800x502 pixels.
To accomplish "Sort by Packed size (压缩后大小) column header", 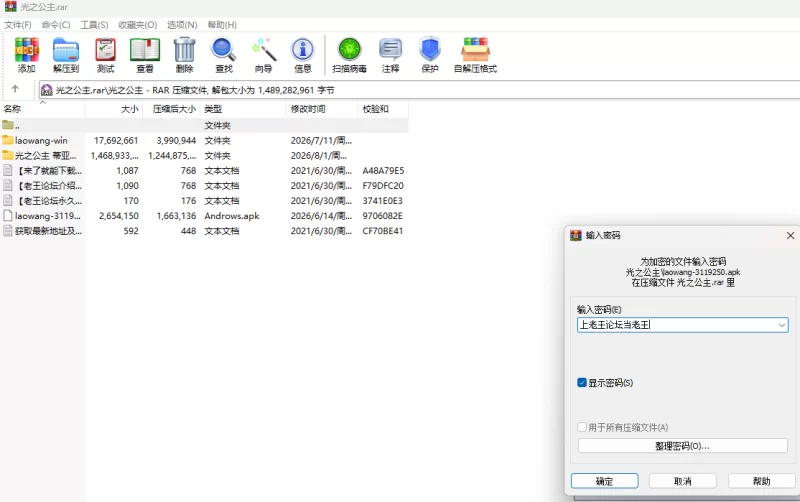I will 171,109.
